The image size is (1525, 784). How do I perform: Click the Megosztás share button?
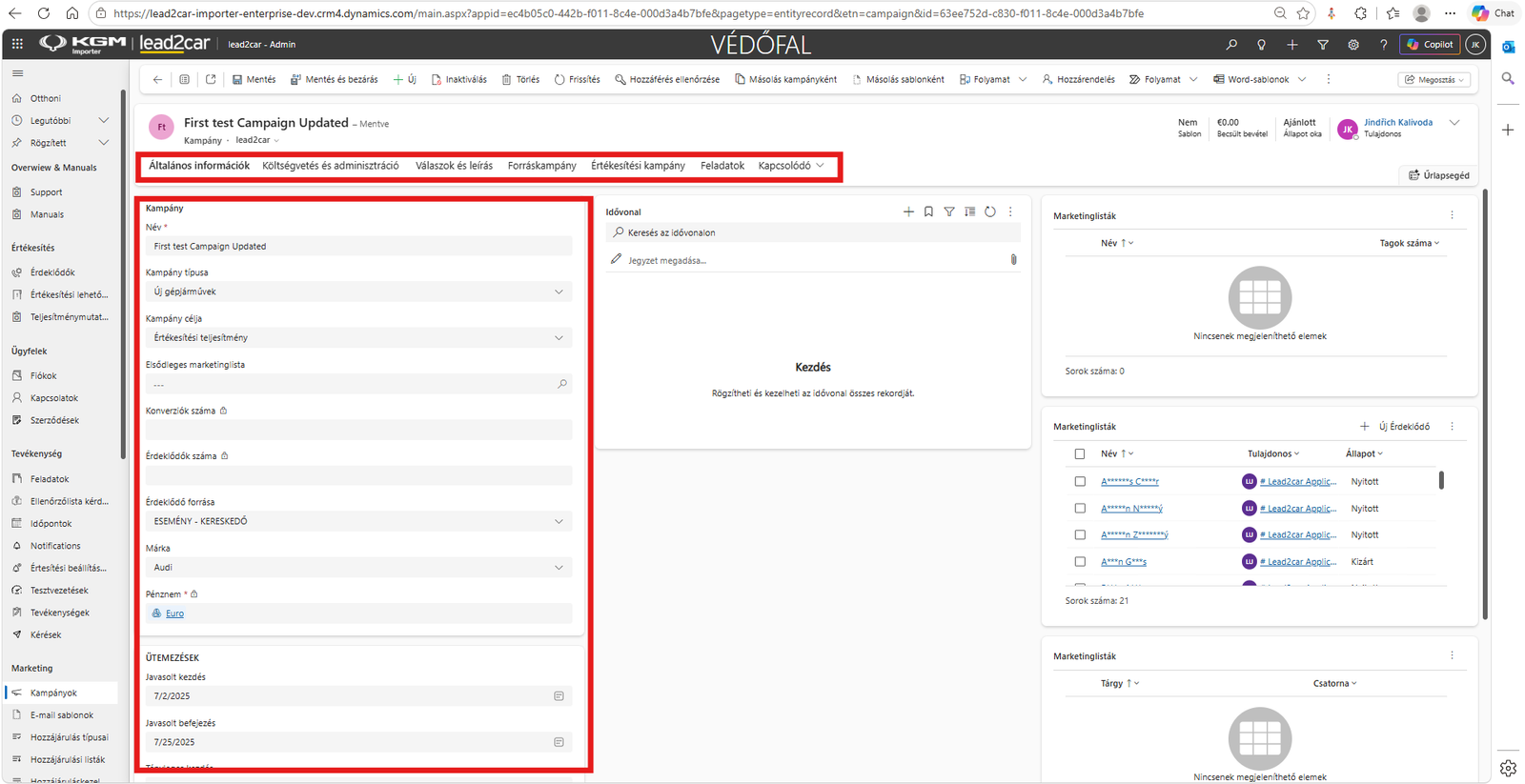(x=1434, y=79)
